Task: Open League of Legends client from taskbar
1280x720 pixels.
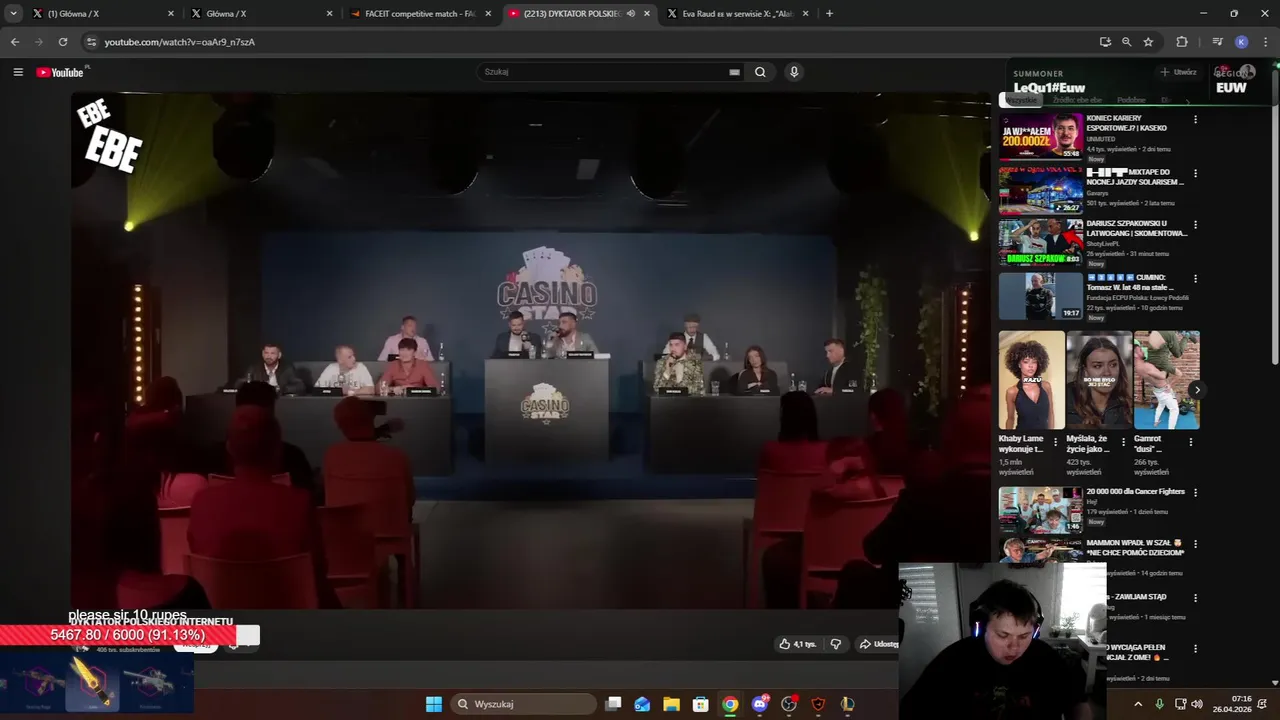Action: 848,704
